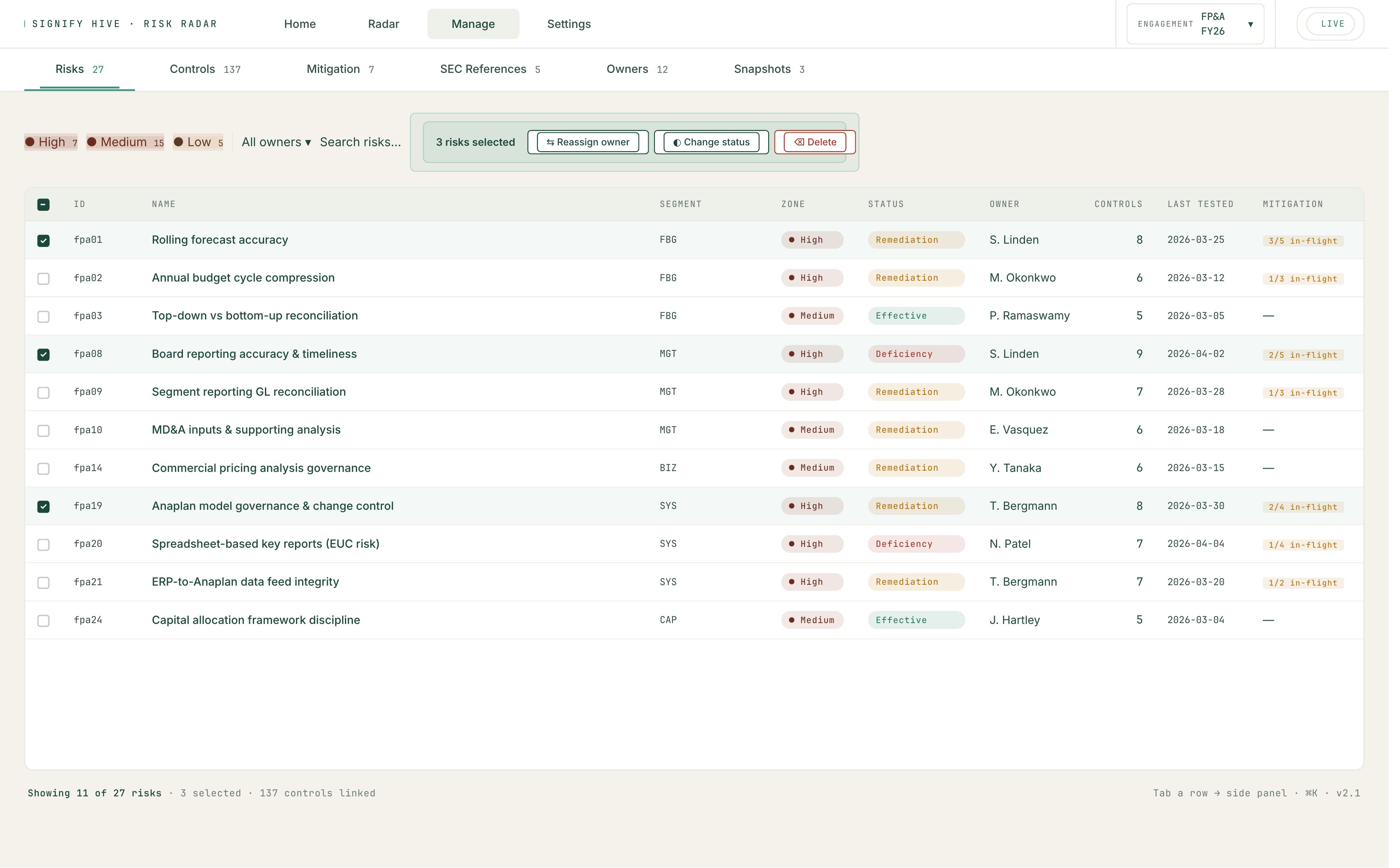Click the Deficiency status on fpa08

point(923,355)
